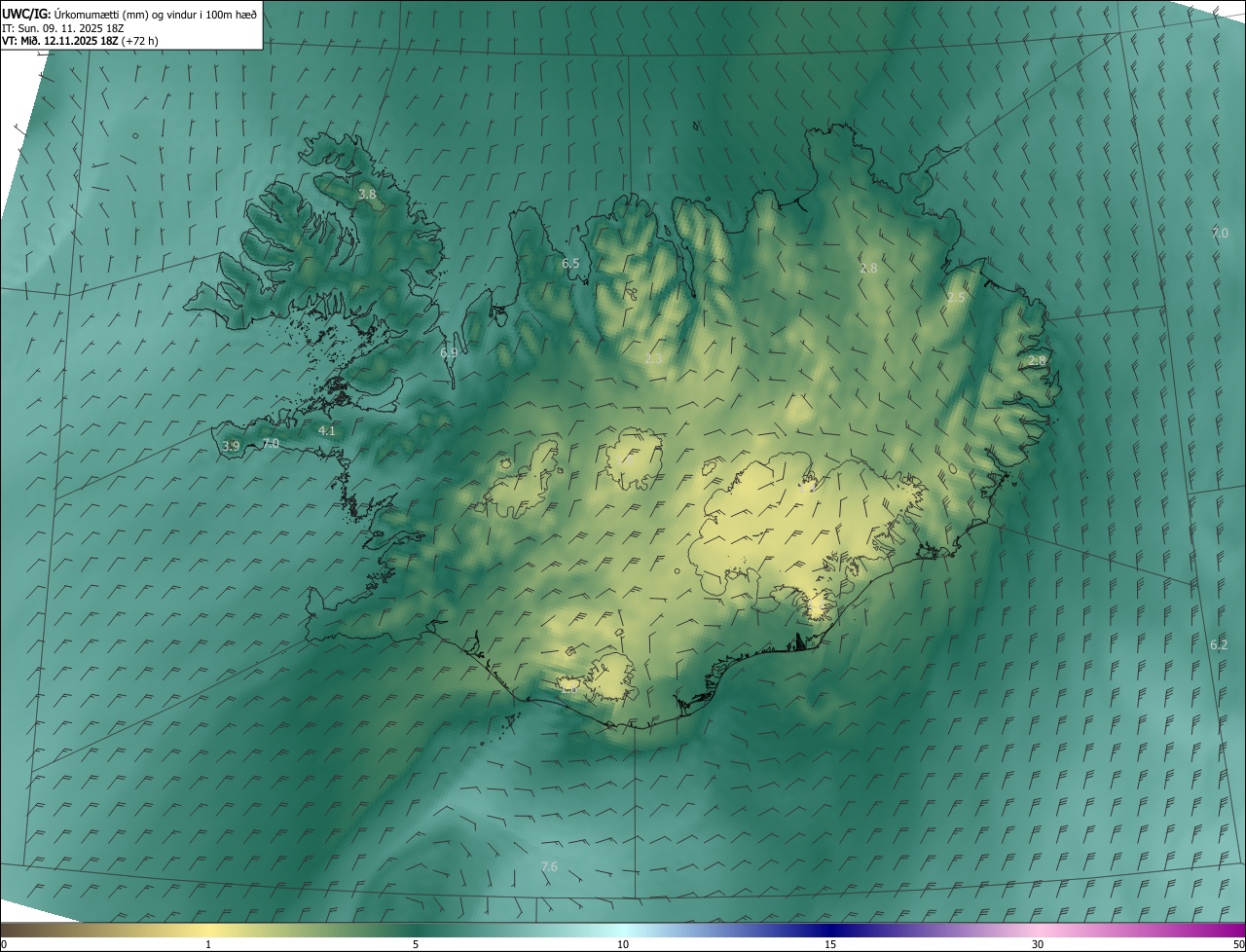Click the 15 tick on the color scale
This screenshot has height=952, width=1246.
[x=830, y=945]
